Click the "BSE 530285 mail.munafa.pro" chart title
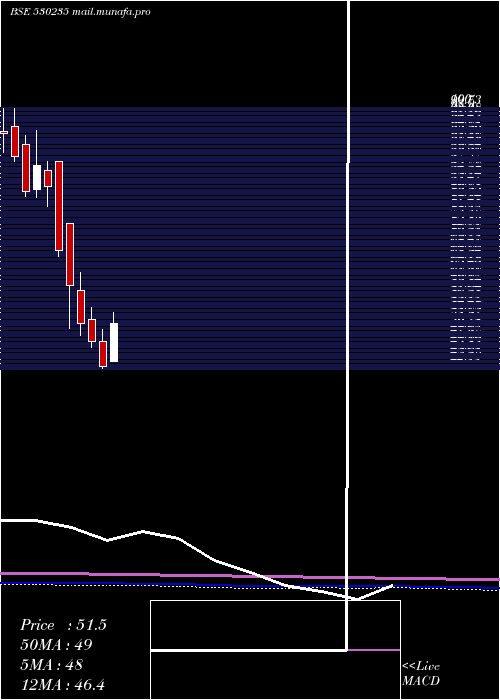The width and height of the screenshot is (500, 700). point(80,12)
